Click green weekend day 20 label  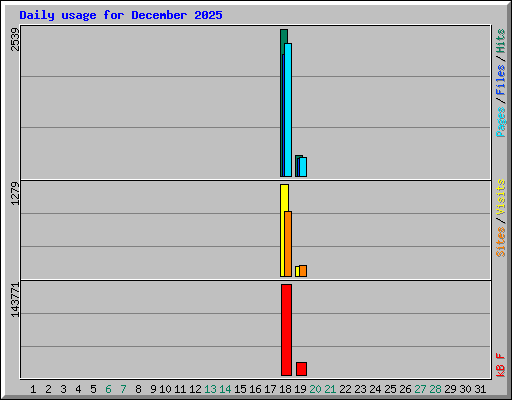pyautogui.click(x=315, y=389)
